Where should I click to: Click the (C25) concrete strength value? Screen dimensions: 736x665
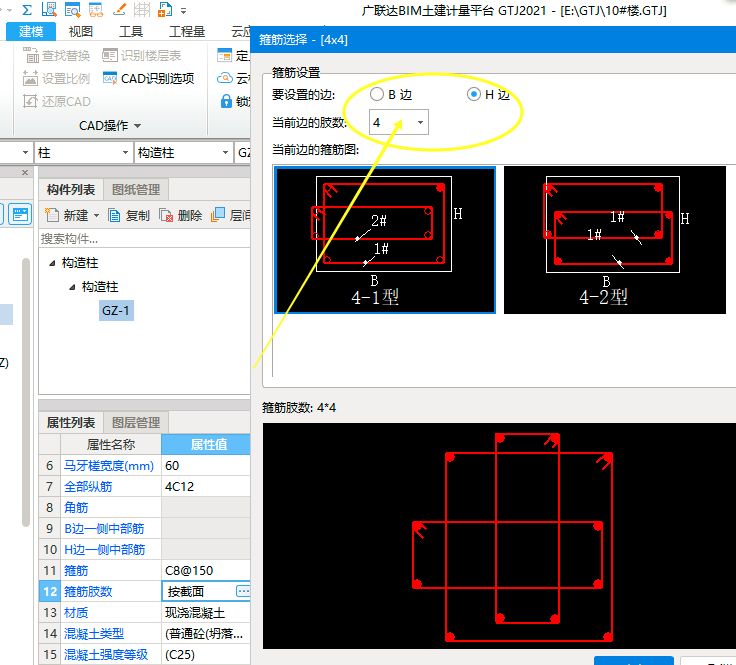coord(206,655)
